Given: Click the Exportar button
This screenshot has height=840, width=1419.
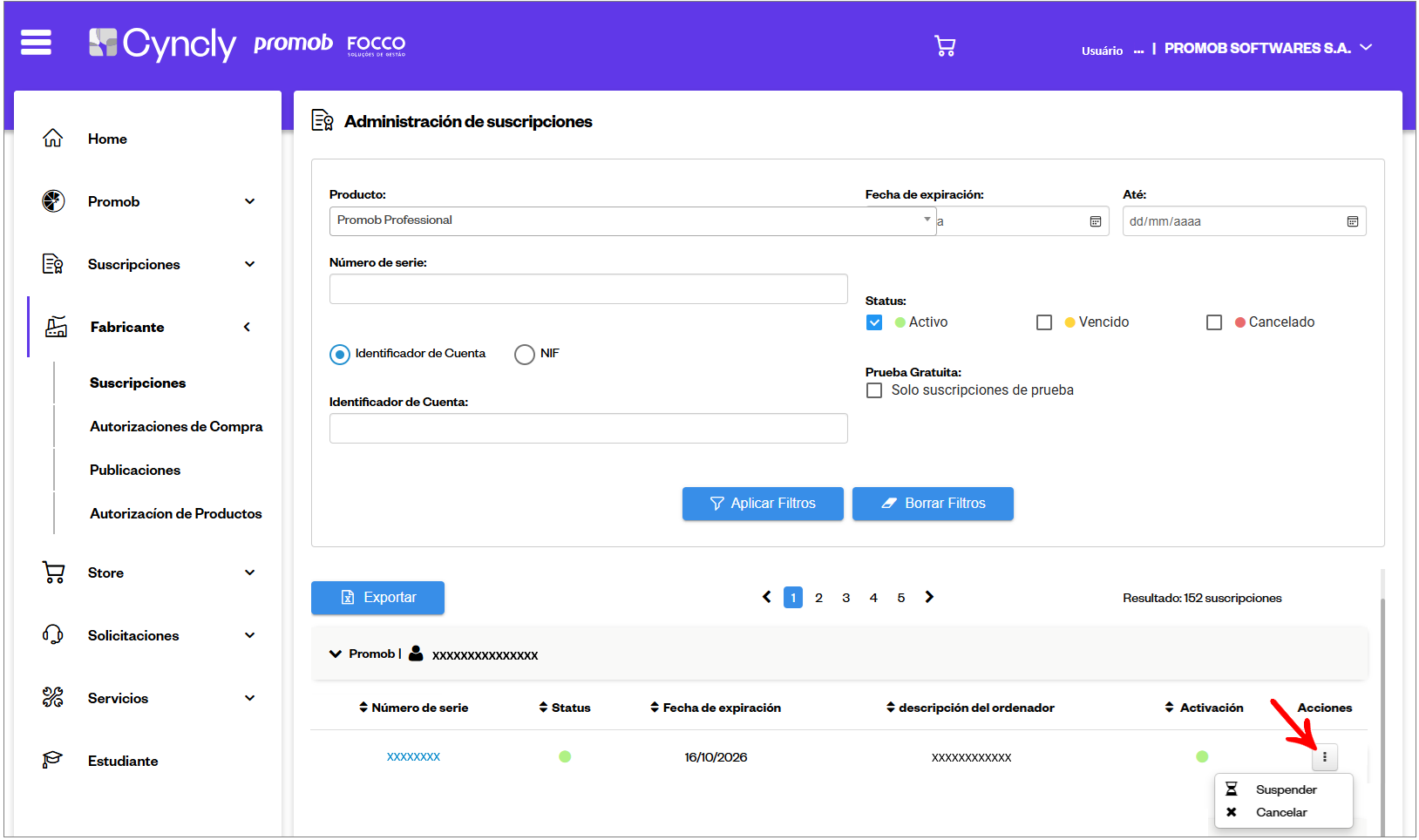Looking at the screenshot, I should click(x=377, y=598).
